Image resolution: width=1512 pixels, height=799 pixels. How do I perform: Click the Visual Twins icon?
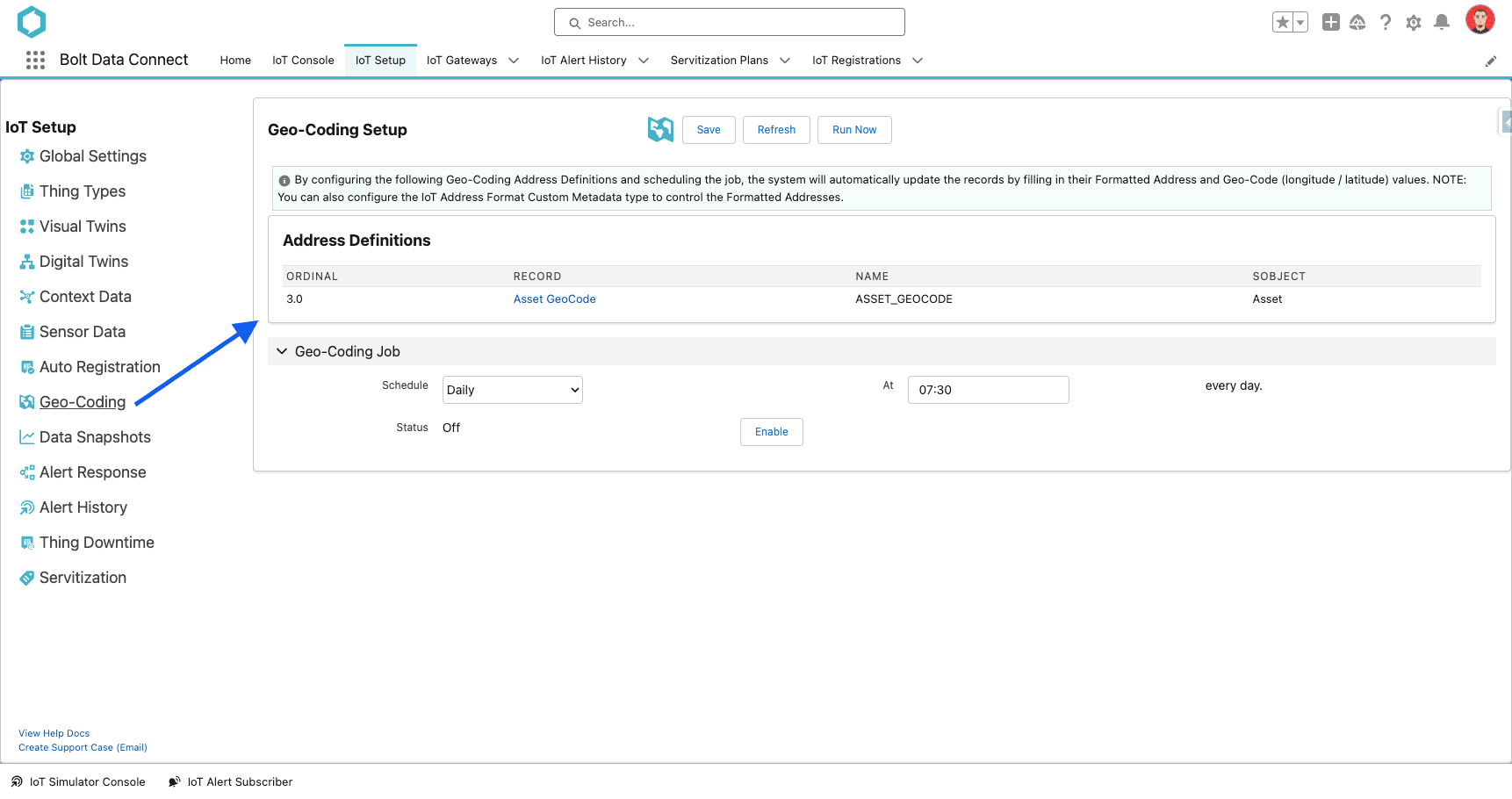pos(27,227)
